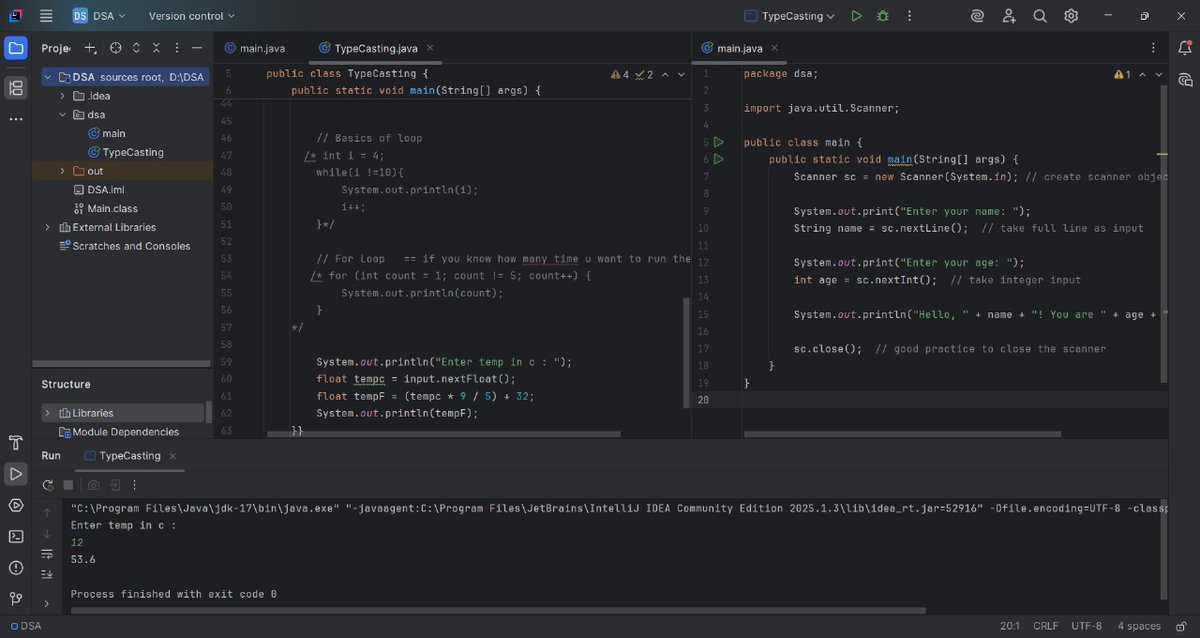Viewport: 1200px width, 638px height.
Task: Switch to left main.java tab
Action: (x=254, y=48)
